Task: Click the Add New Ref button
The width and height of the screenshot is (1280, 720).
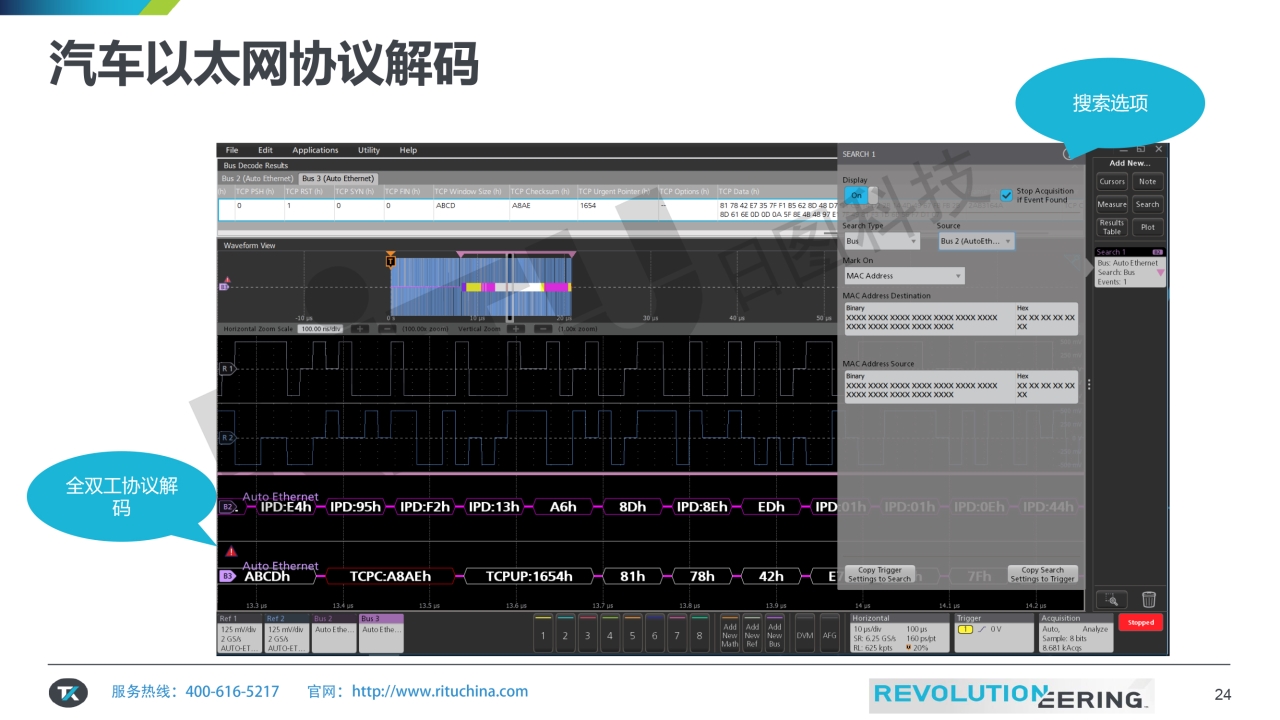Action: tap(752, 635)
